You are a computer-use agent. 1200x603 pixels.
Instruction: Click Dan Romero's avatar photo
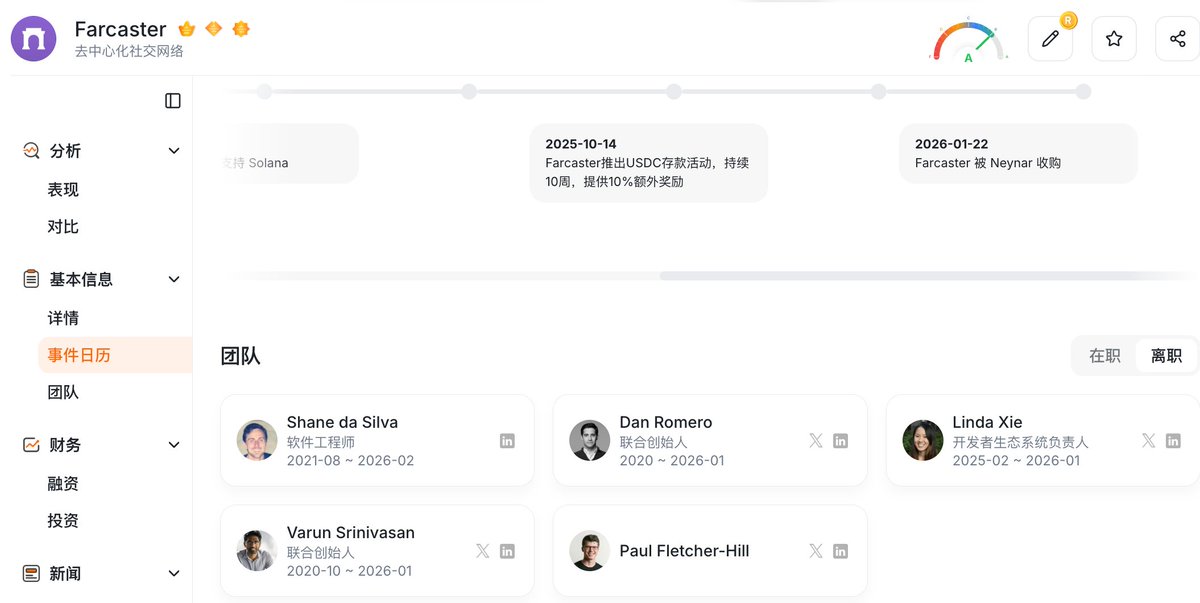[x=590, y=441]
